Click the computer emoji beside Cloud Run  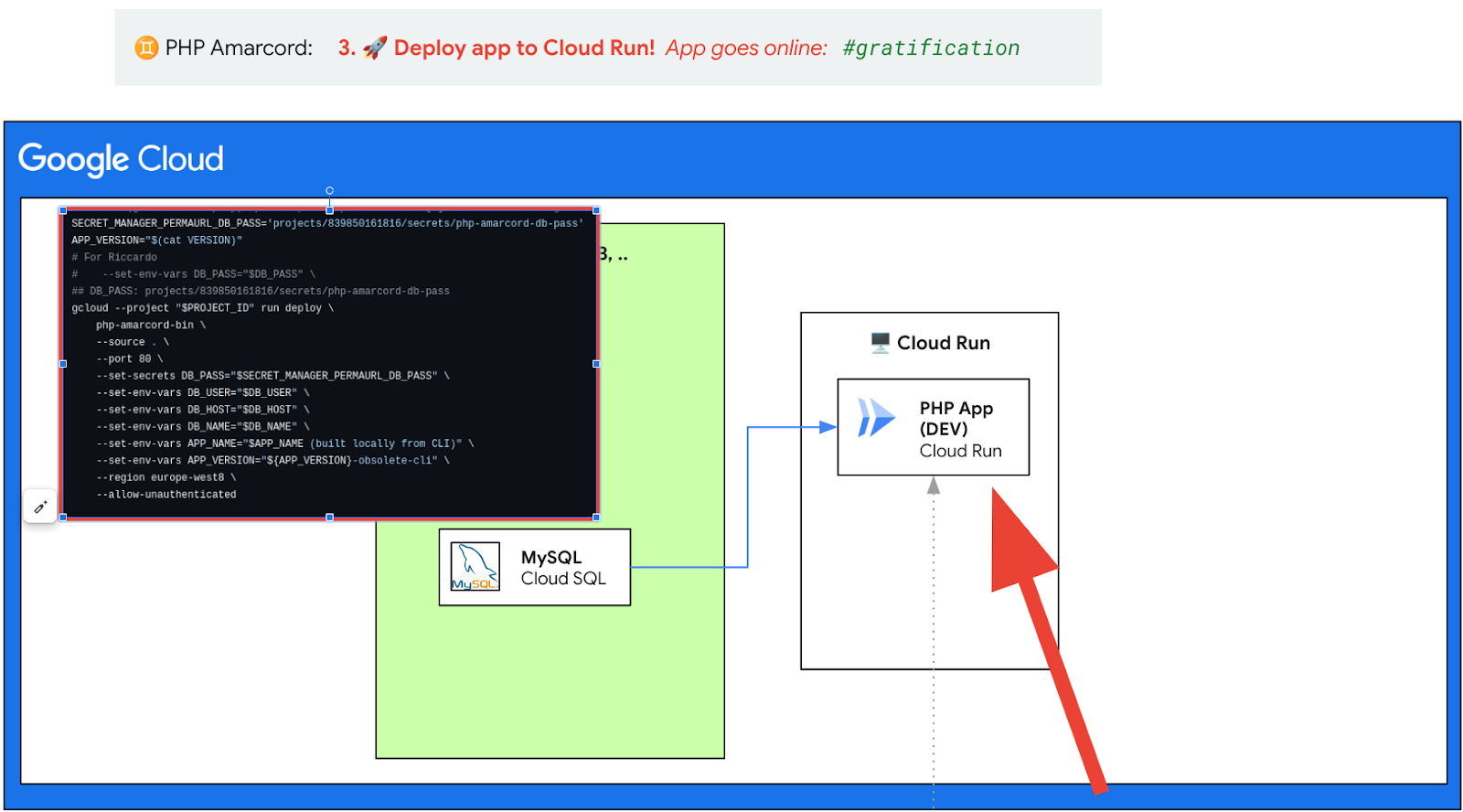[x=880, y=343]
